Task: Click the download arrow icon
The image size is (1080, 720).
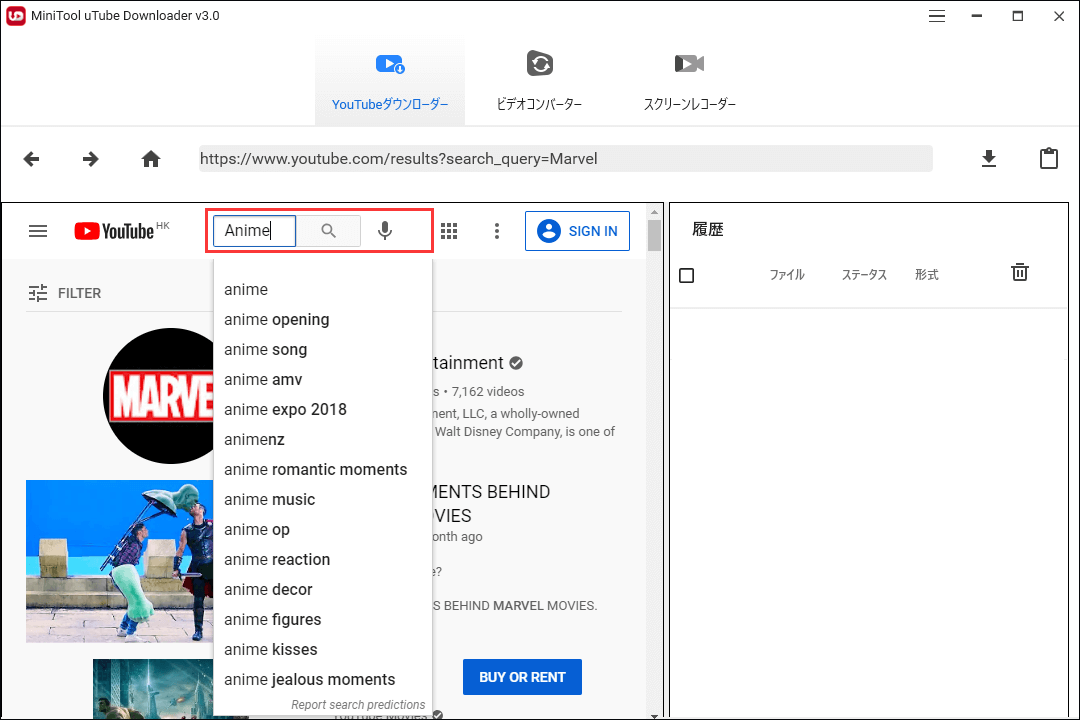Action: point(989,158)
